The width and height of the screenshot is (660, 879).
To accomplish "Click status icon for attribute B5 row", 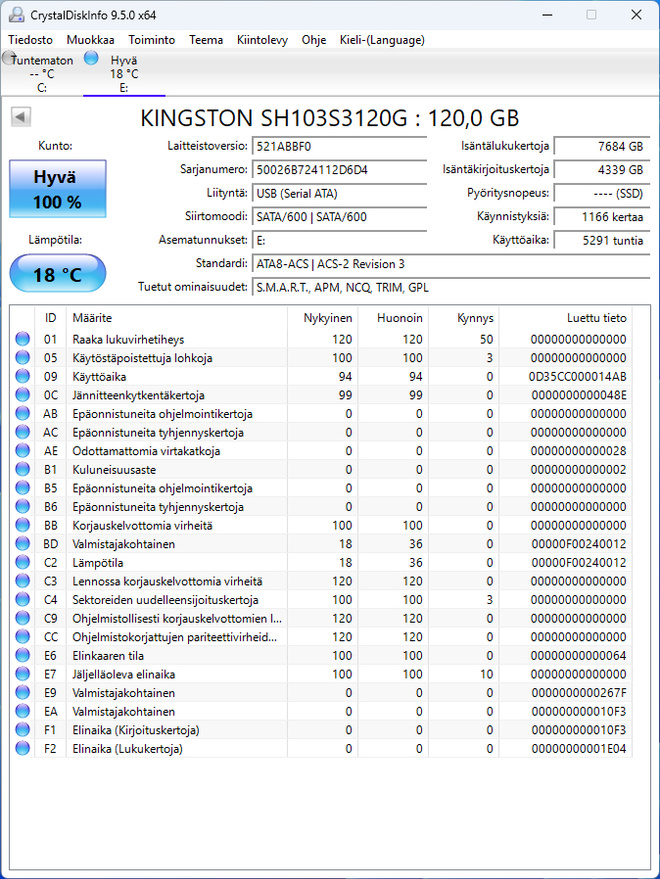I will click(22, 488).
